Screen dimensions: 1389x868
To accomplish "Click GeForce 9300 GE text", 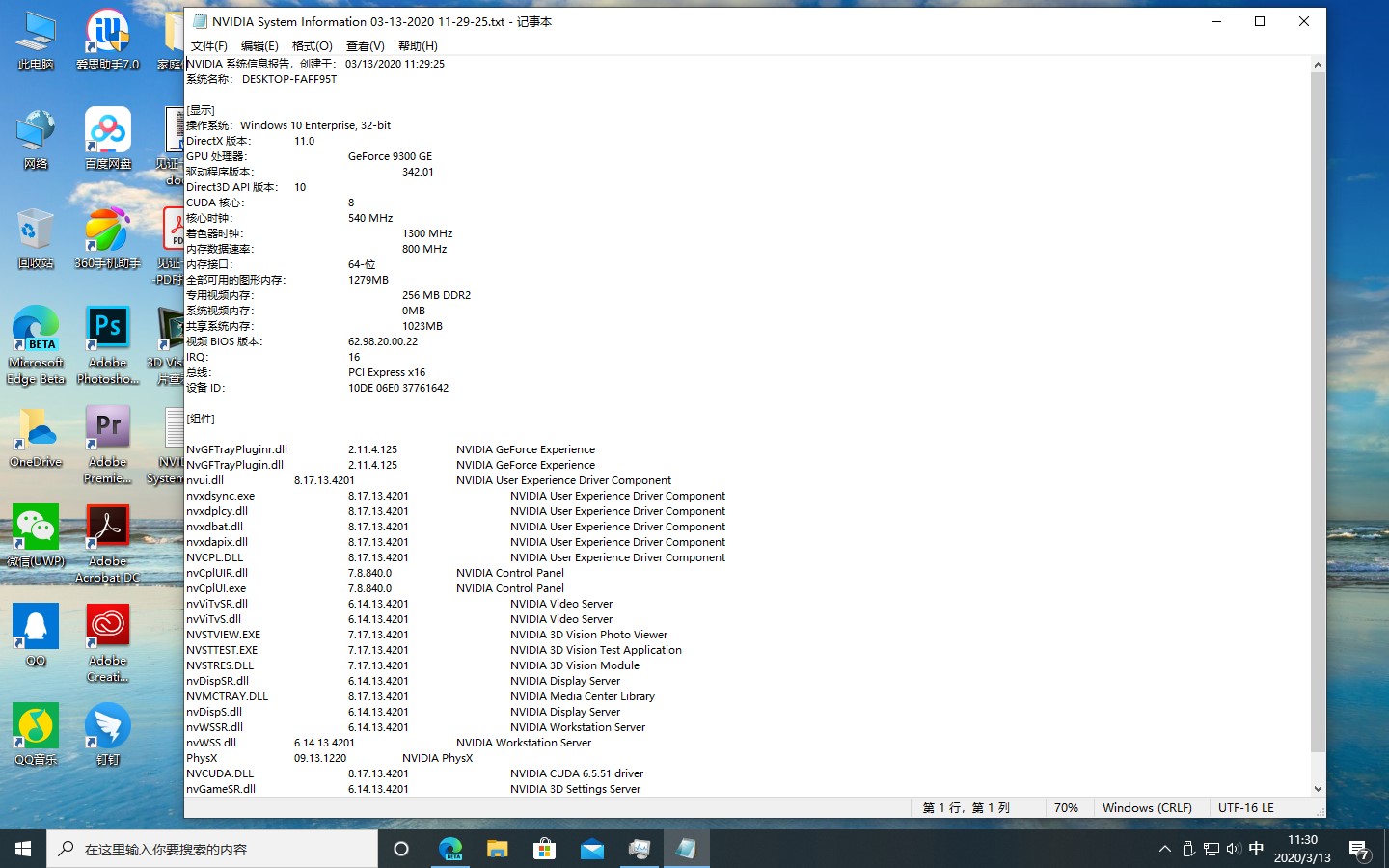I will [x=390, y=156].
